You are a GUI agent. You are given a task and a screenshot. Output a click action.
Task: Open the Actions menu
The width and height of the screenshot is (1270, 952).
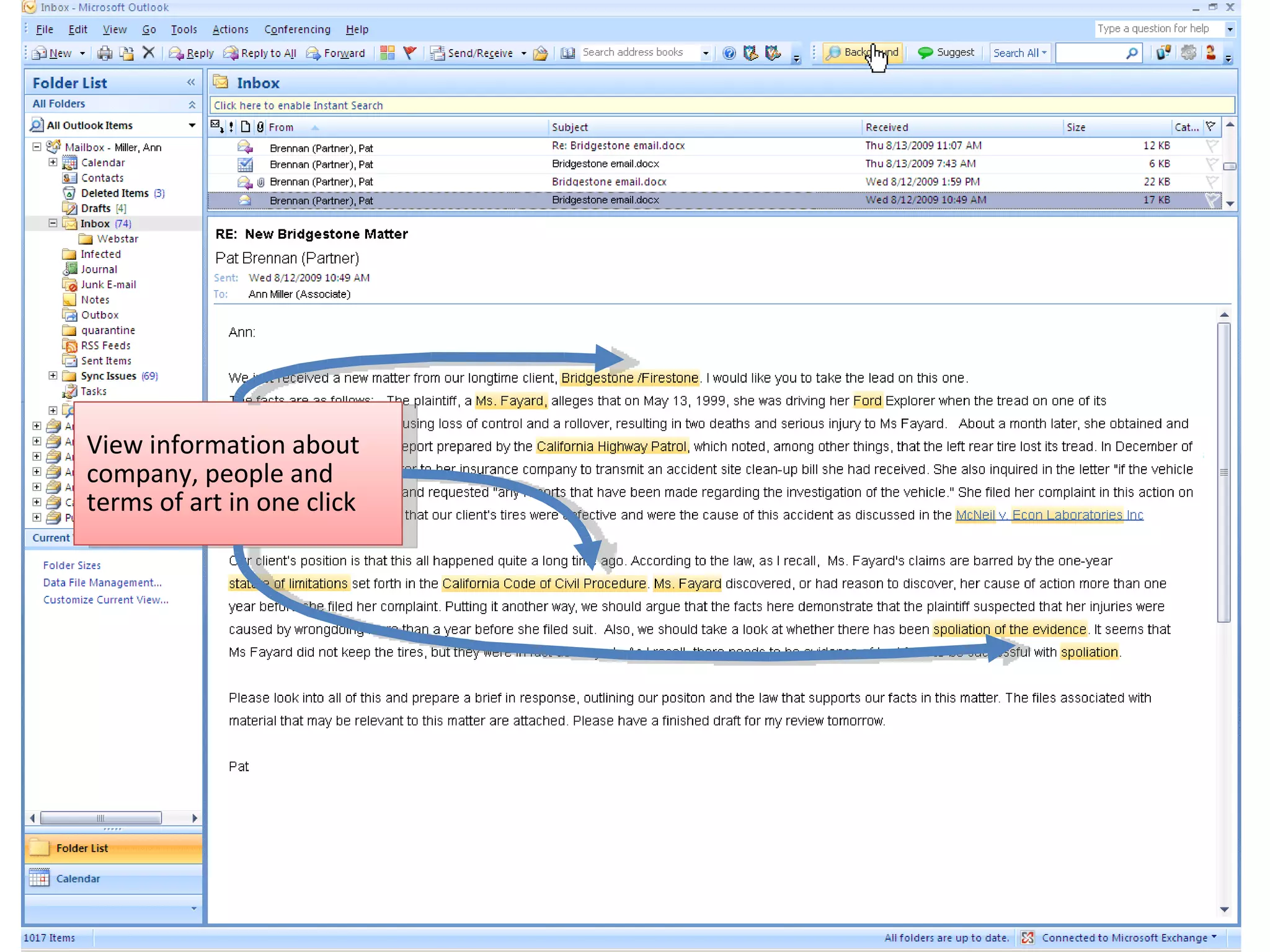point(230,29)
